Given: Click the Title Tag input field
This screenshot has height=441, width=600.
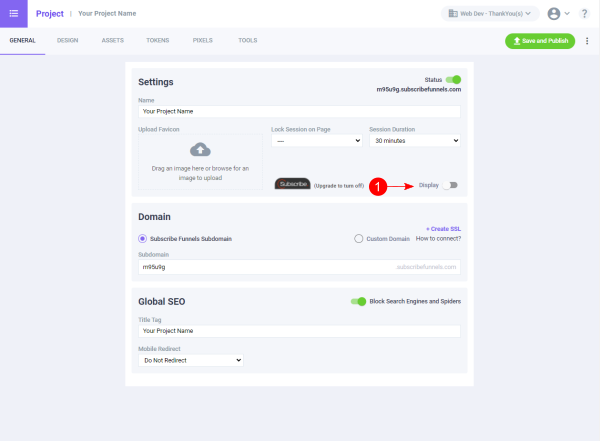Looking at the screenshot, I should point(299,330).
